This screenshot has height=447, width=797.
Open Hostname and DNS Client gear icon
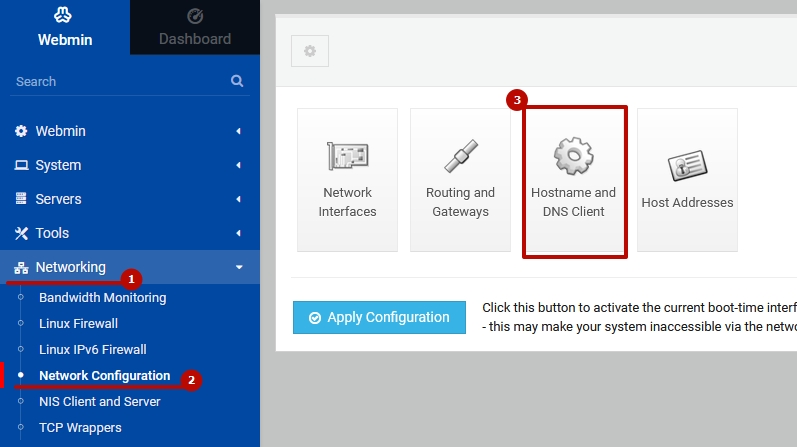574,156
